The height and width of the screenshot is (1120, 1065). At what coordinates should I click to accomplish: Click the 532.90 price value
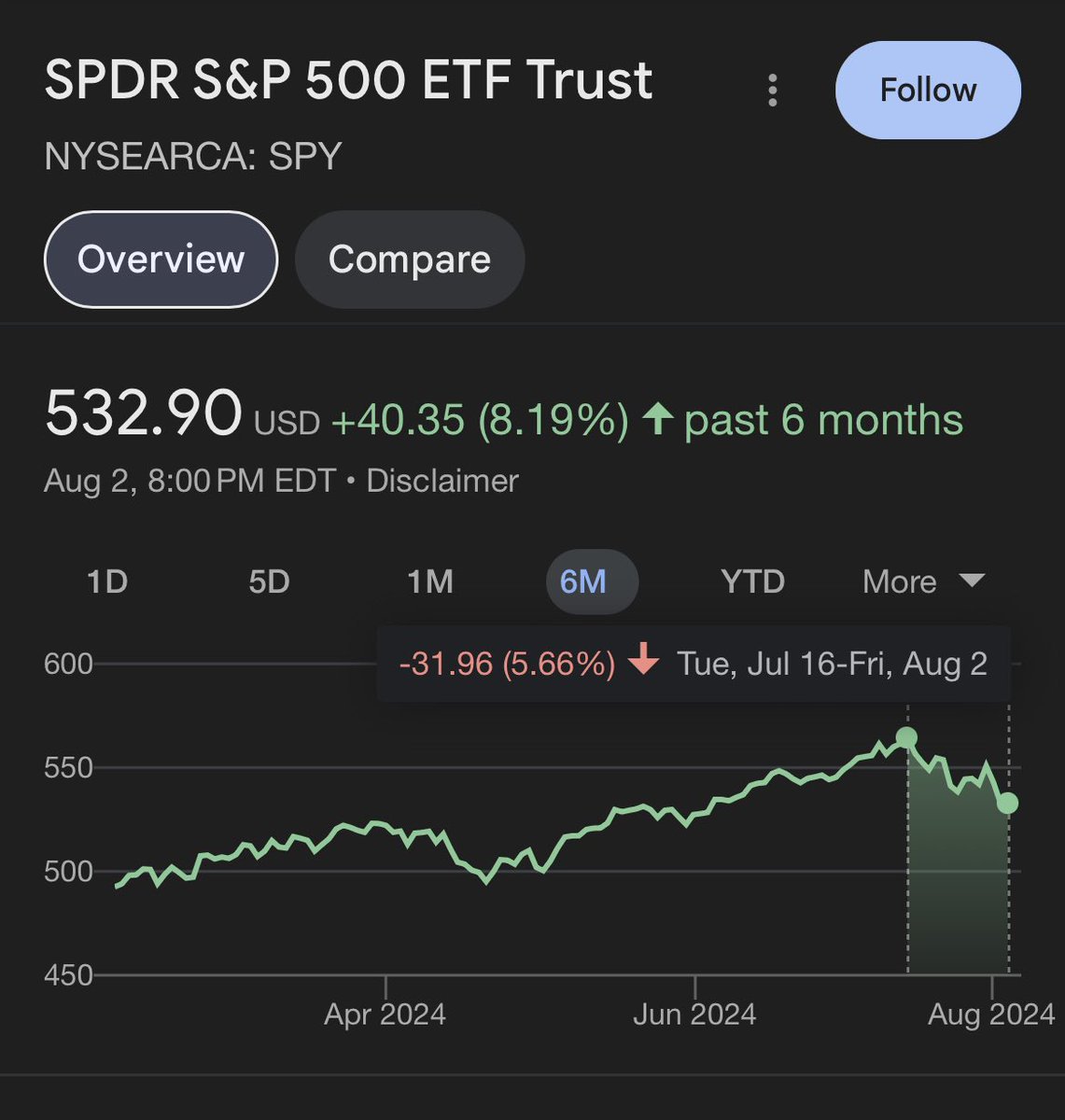[x=143, y=413]
